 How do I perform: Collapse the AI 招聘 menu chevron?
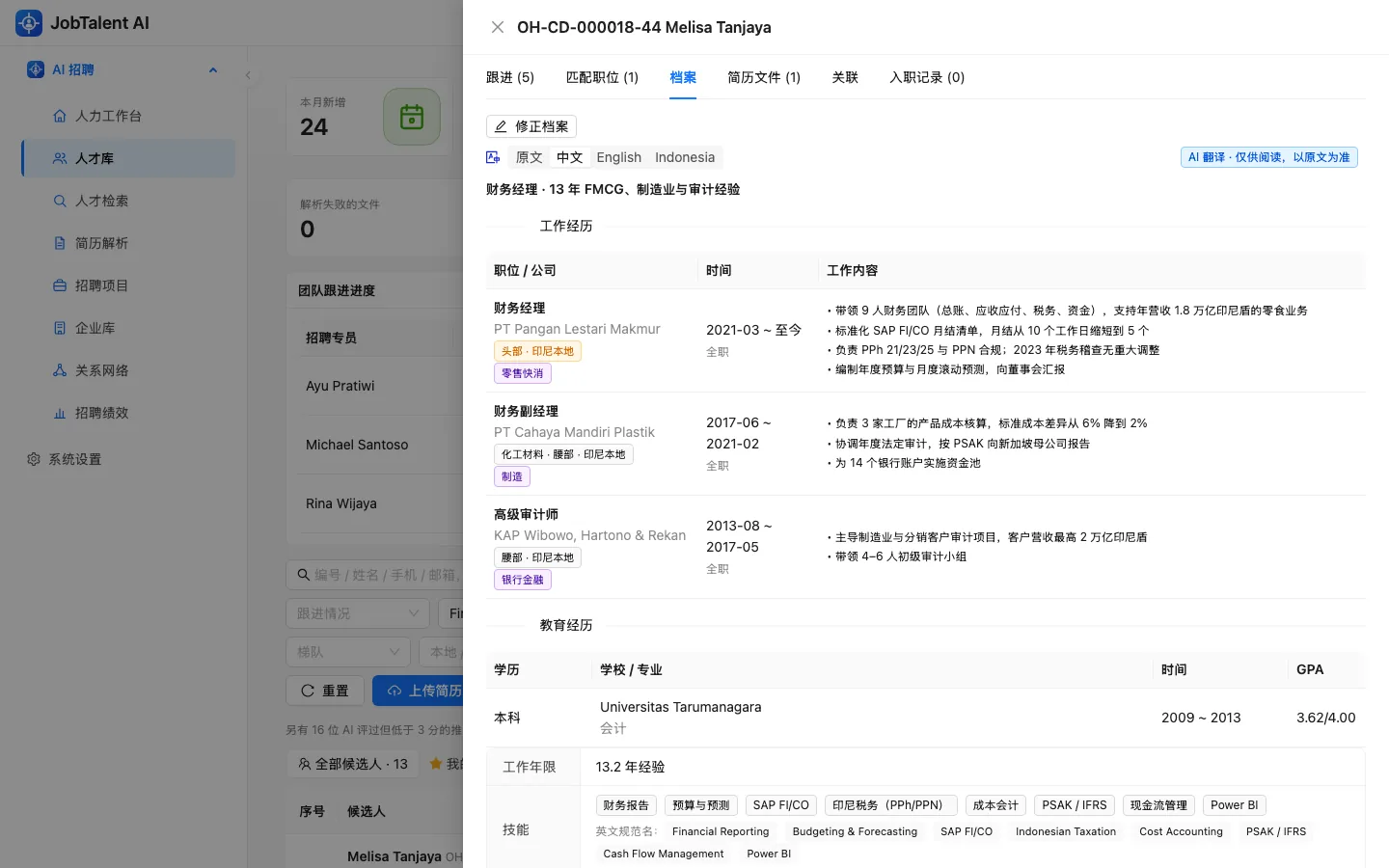coord(213,69)
